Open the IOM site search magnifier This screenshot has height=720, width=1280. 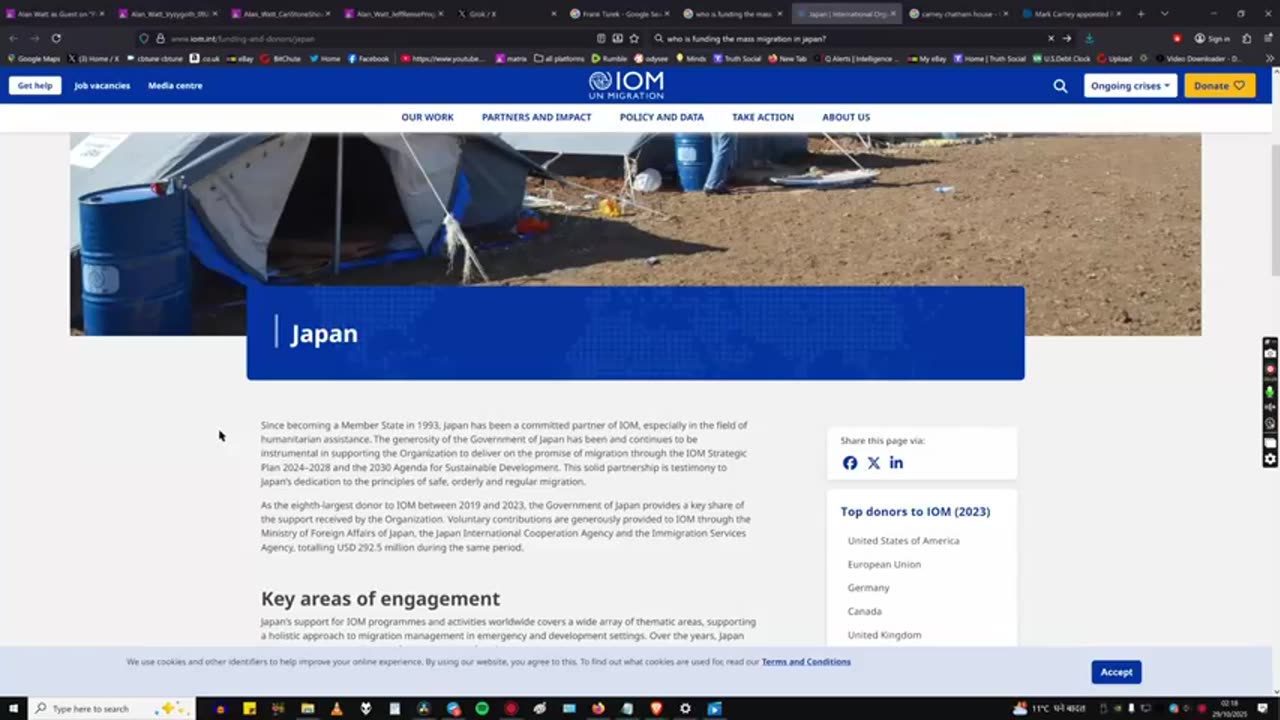[x=1060, y=86]
